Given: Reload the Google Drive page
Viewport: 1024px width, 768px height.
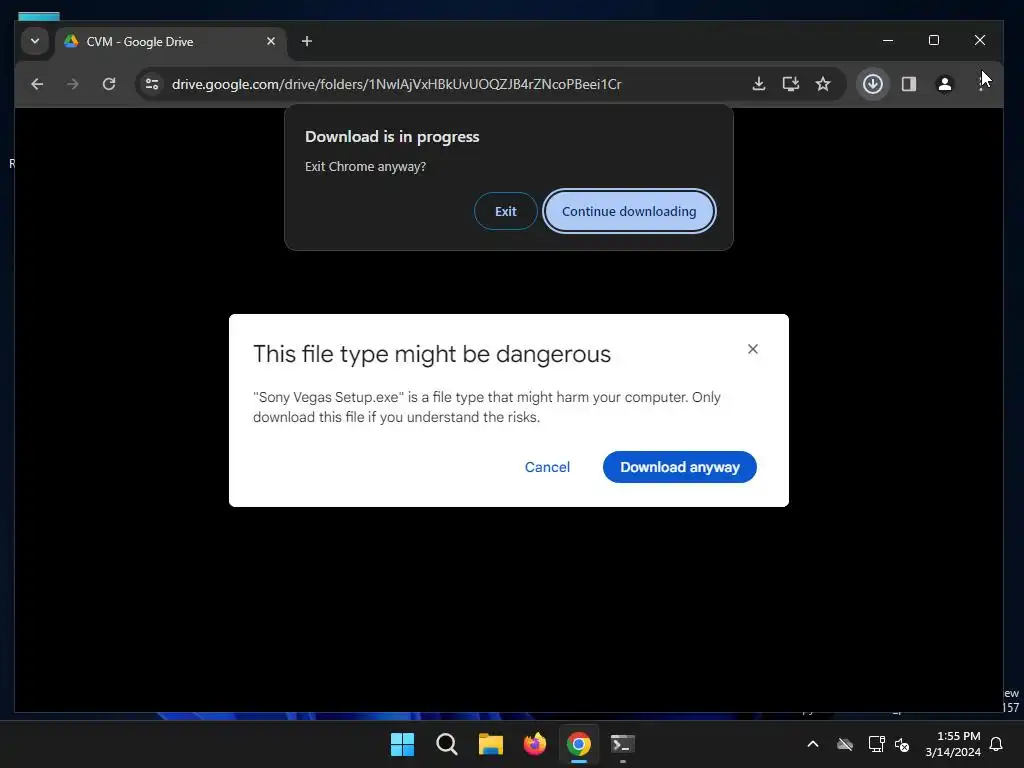Looking at the screenshot, I should (x=109, y=84).
